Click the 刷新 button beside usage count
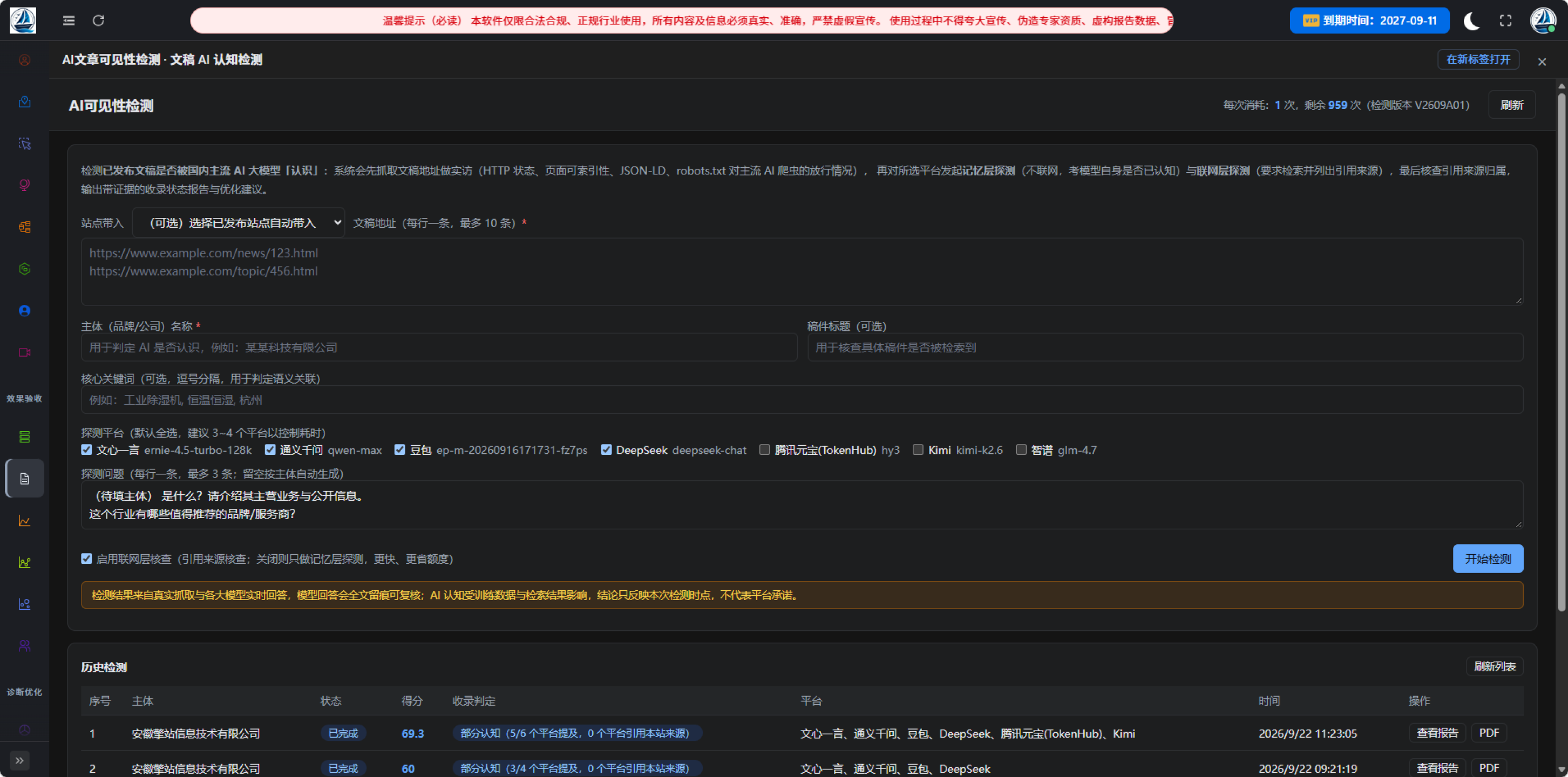Viewport: 1568px width, 777px height. click(1511, 105)
